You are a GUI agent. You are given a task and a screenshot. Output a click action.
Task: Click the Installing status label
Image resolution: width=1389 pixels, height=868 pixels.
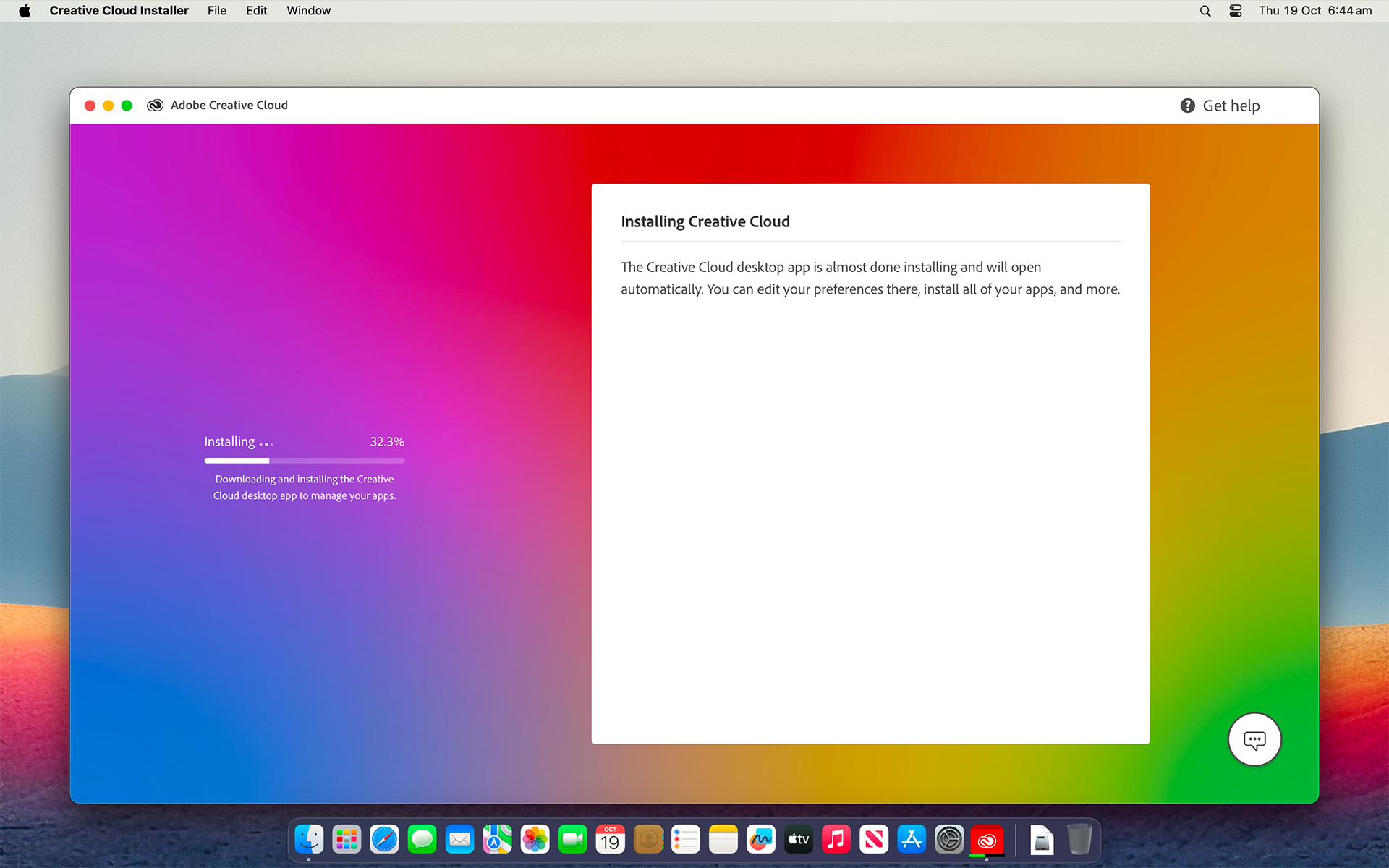229,441
